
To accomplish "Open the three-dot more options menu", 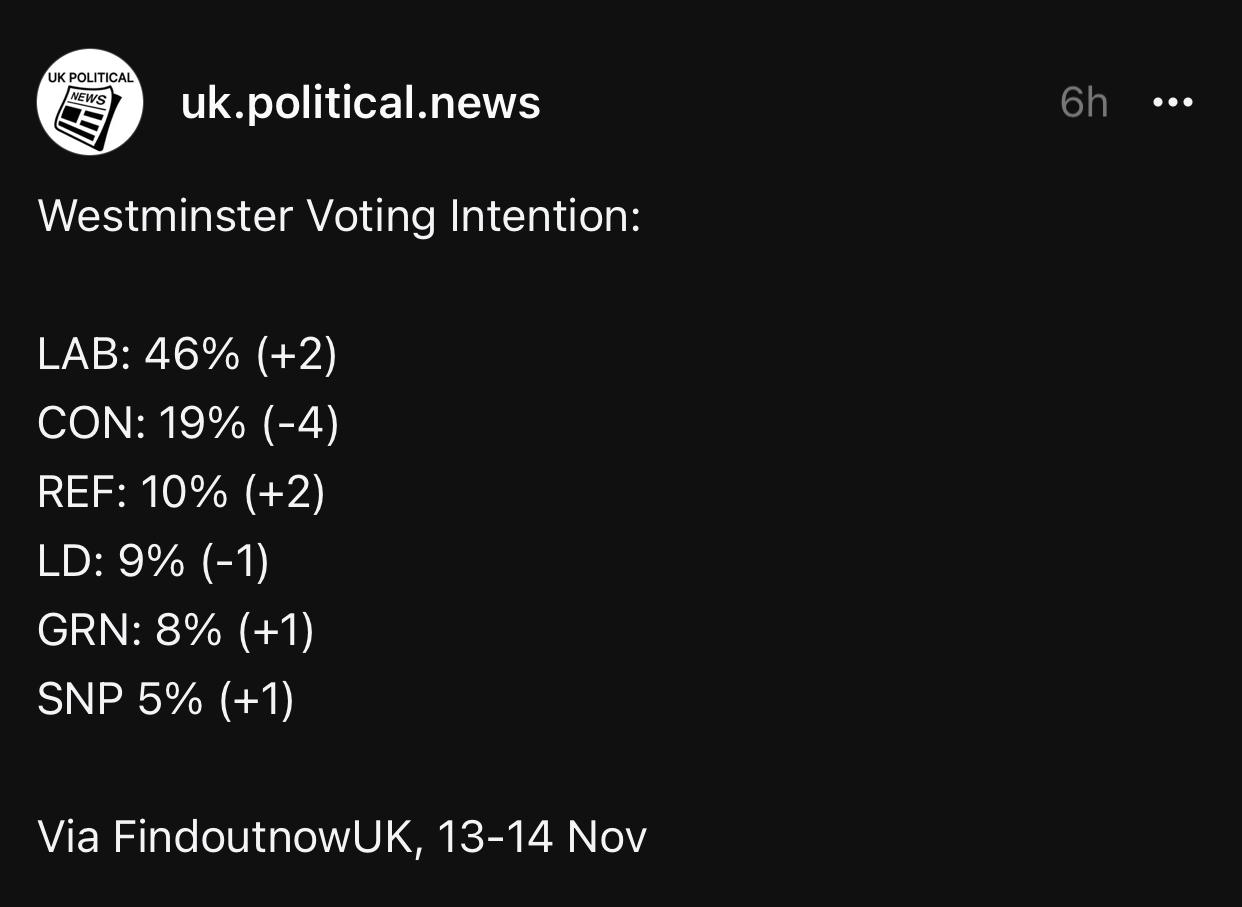I will (1172, 102).
